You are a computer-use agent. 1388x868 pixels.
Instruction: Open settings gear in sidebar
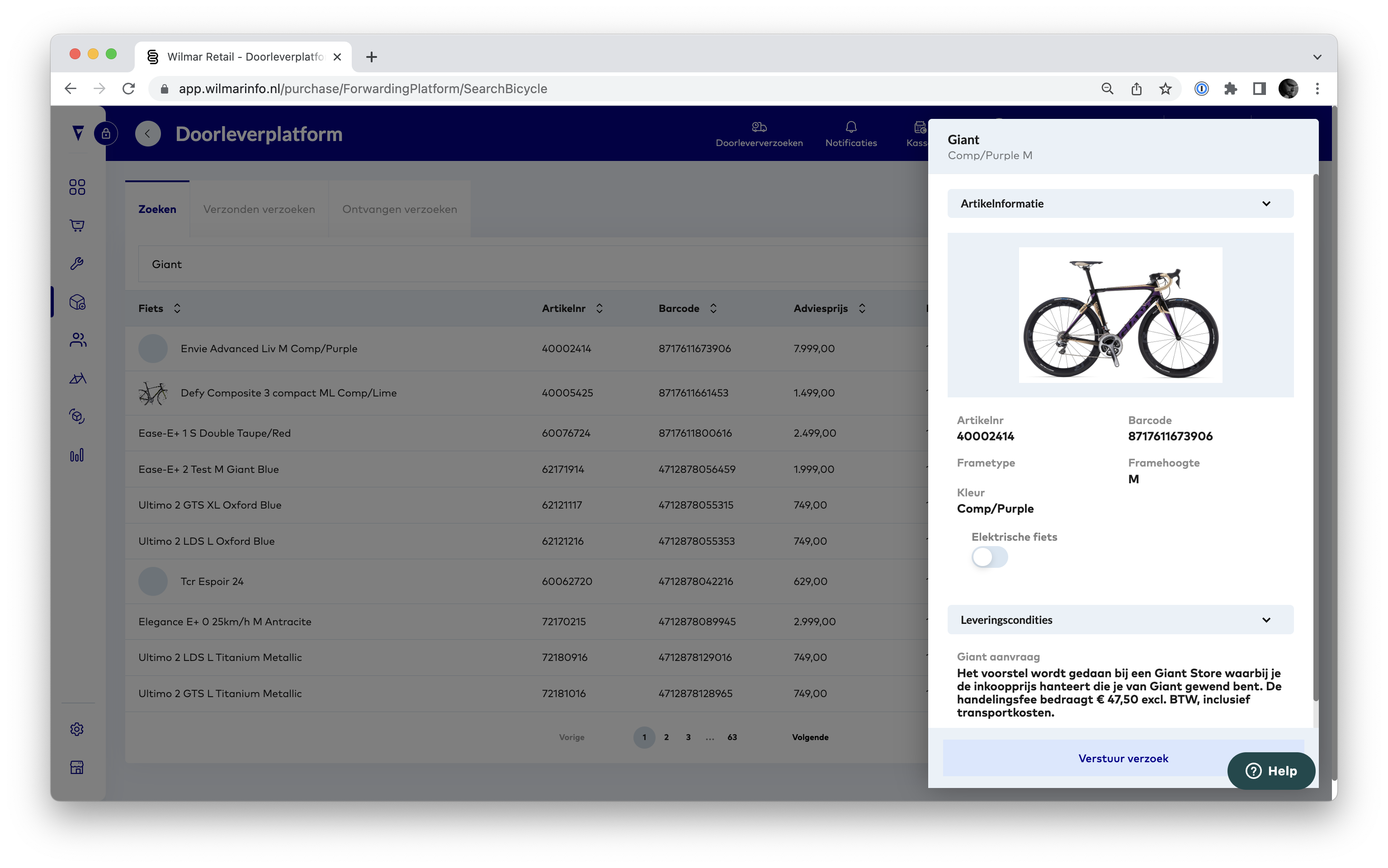coord(77,728)
